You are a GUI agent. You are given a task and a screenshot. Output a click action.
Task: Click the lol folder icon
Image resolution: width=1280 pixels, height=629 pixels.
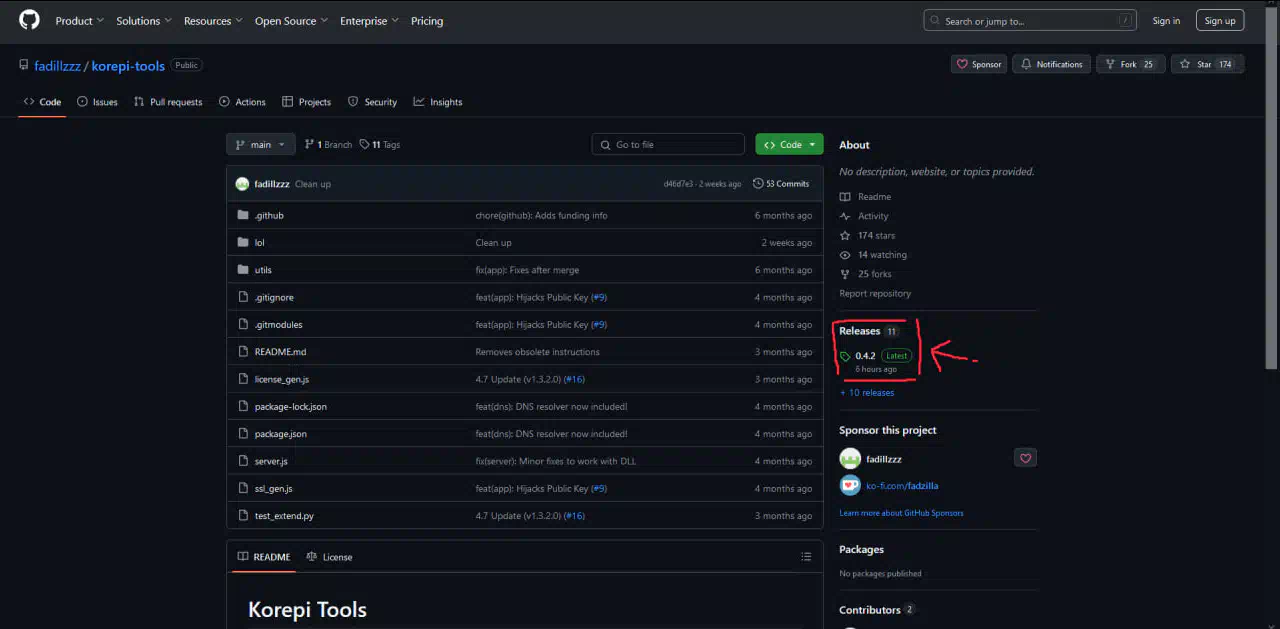click(242, 242)
